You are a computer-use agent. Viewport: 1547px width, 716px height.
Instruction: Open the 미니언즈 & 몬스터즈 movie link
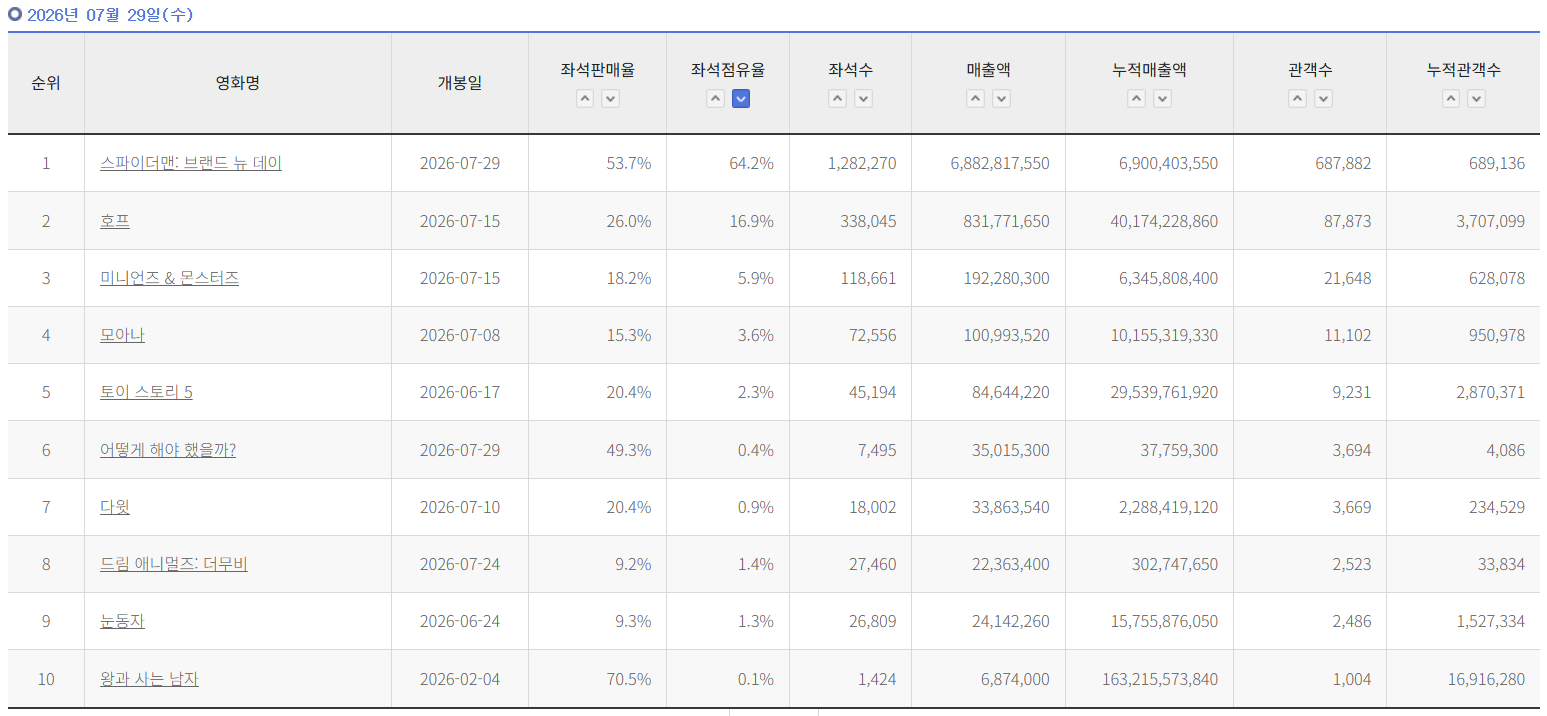pos(169,278)
